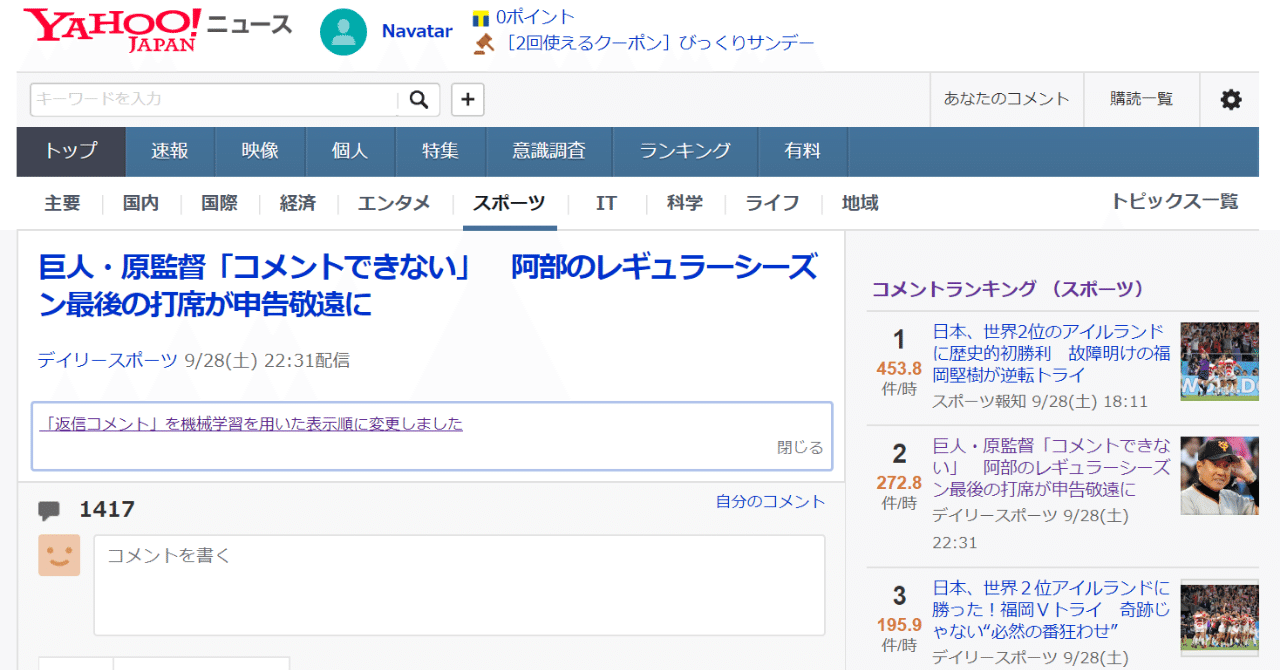Open the Navatar profile avatar icon
Screen dimensions: 1280x670
pyautogui.click(x=343, y=31)
